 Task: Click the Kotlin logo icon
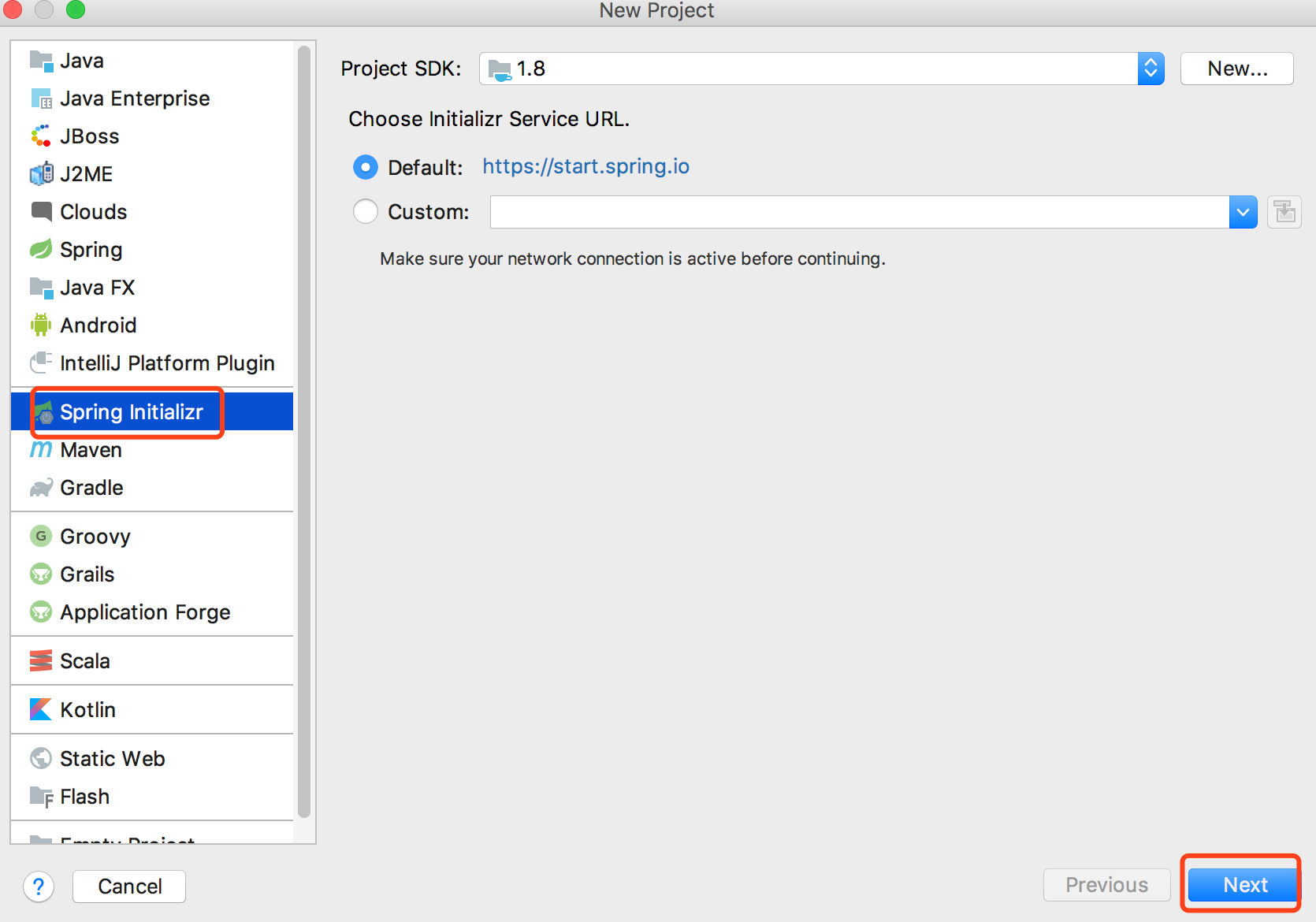[41, 709]
